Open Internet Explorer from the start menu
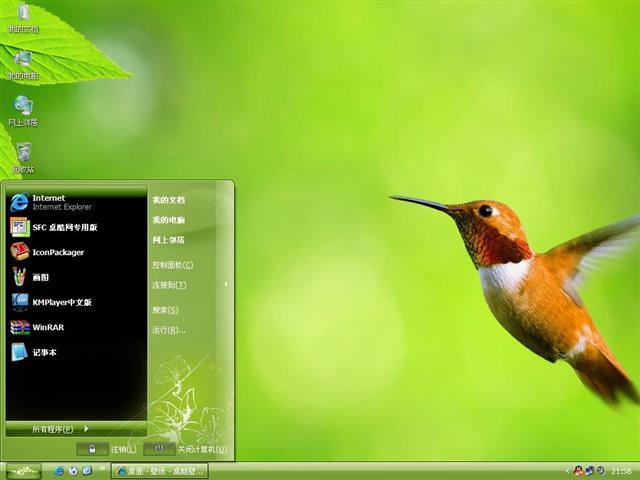 (76, 202)
